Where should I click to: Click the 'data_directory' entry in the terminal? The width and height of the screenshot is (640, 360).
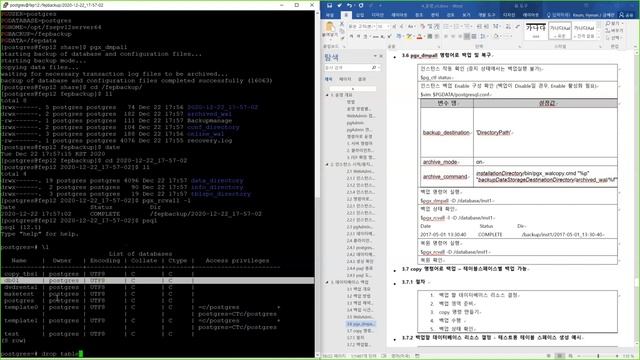click(217, 180)
